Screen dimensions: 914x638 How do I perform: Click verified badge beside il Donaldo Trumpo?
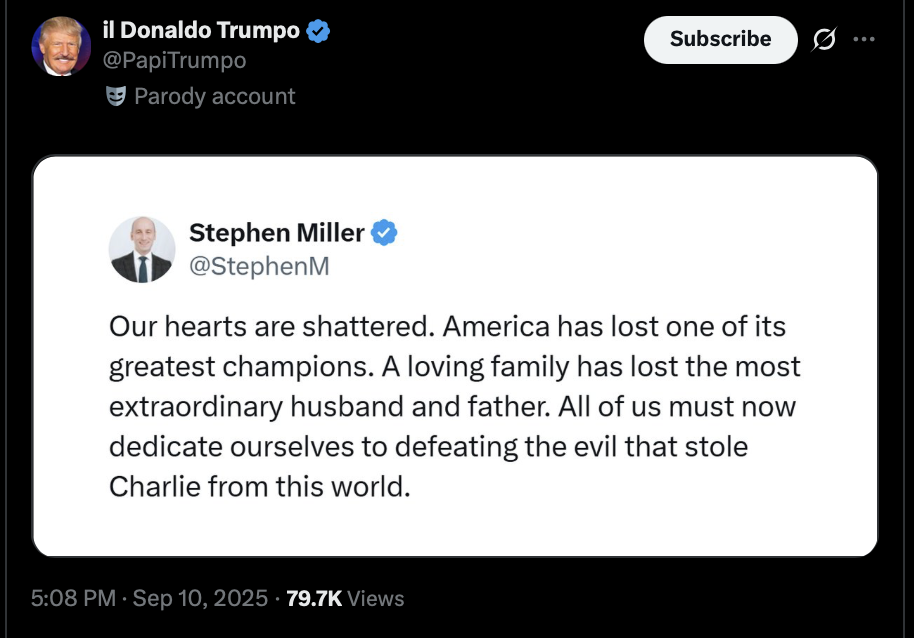tap(318, 31)
